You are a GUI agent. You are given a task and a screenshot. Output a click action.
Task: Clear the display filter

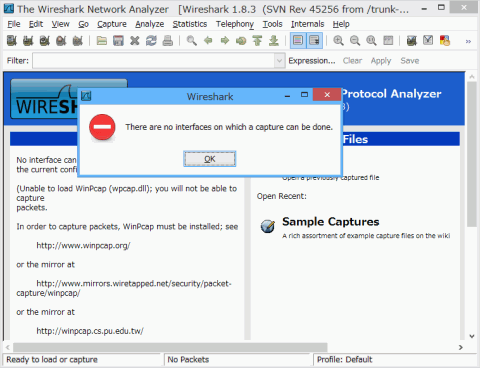pyautogui.click(x=352, y=61)
